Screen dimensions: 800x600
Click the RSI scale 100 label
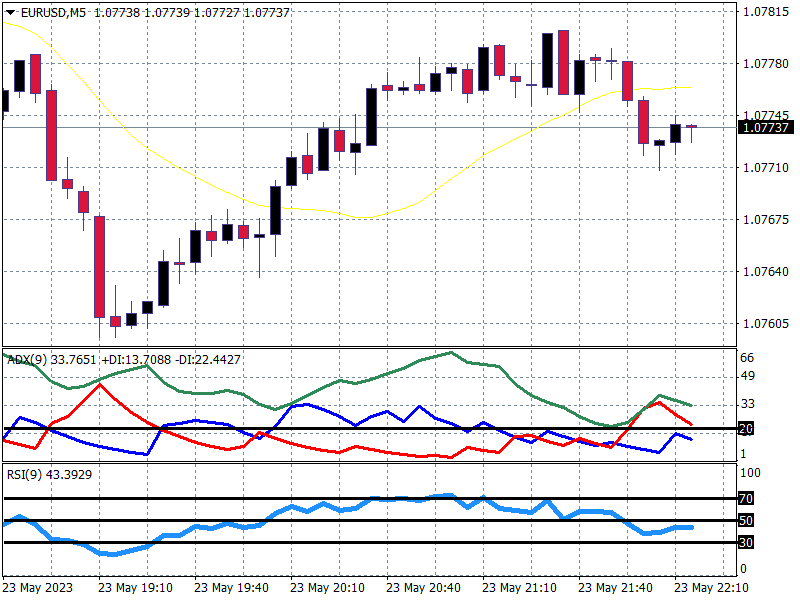(x=749, y=472)
